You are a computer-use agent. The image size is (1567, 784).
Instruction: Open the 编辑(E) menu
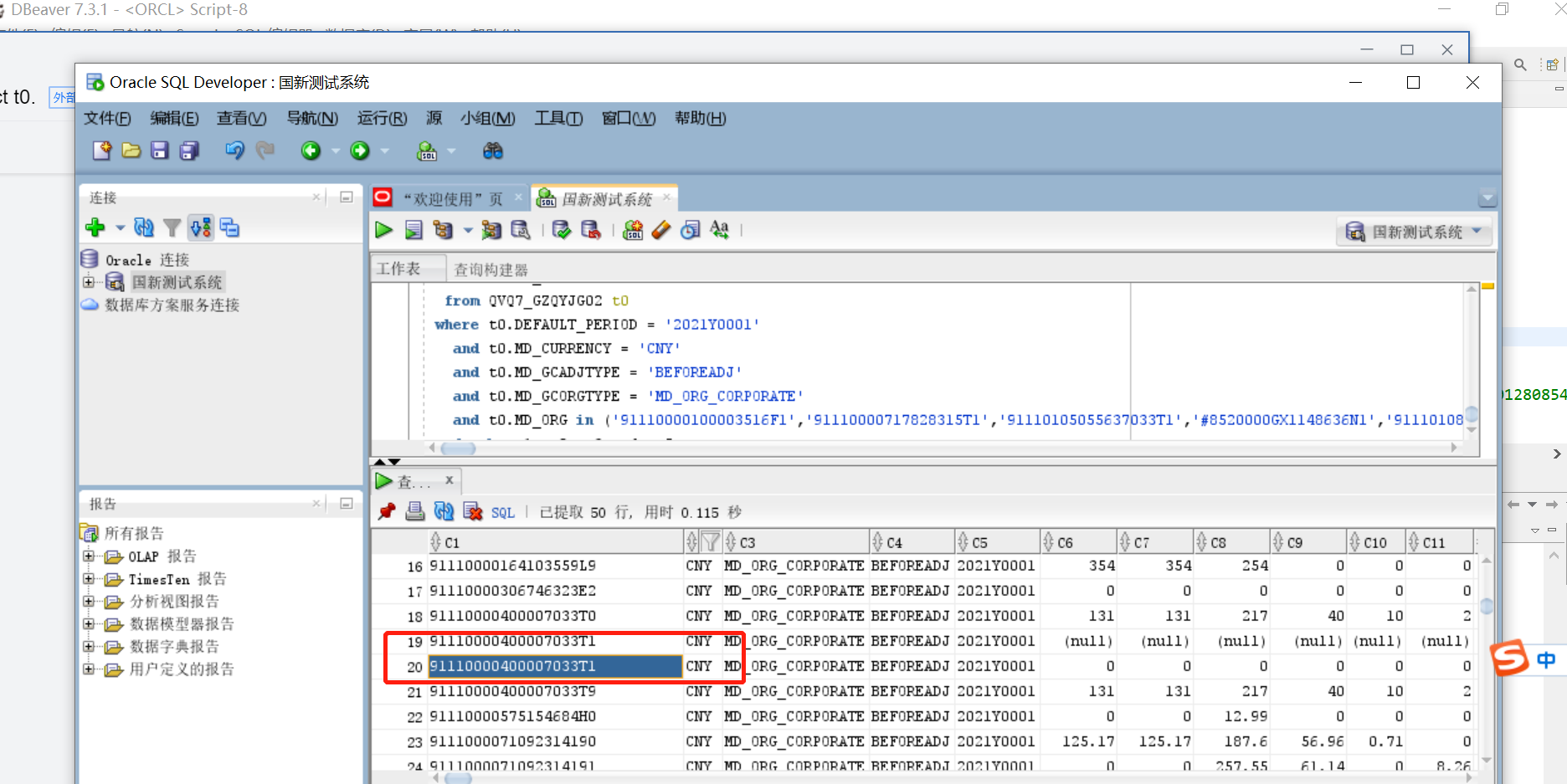point(174,118)
